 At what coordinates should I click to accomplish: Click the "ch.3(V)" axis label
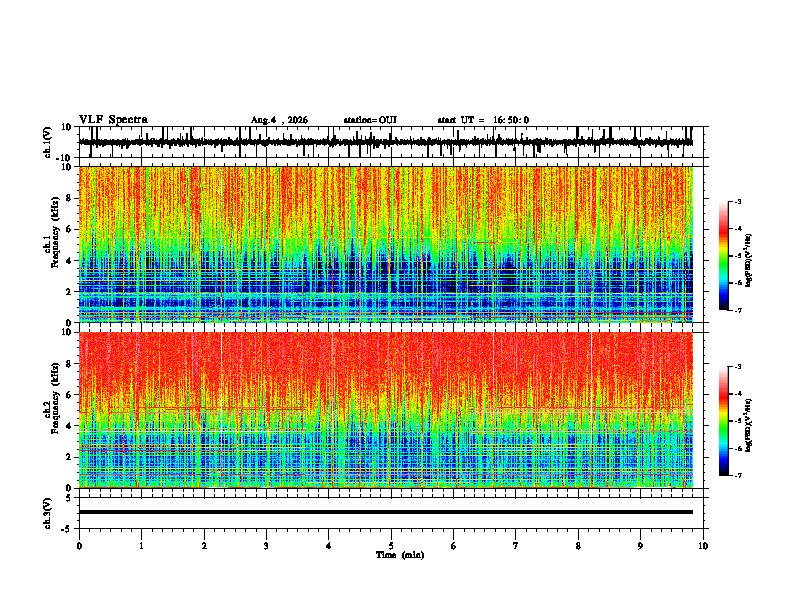pyautogui.click(x=48, y=513)
